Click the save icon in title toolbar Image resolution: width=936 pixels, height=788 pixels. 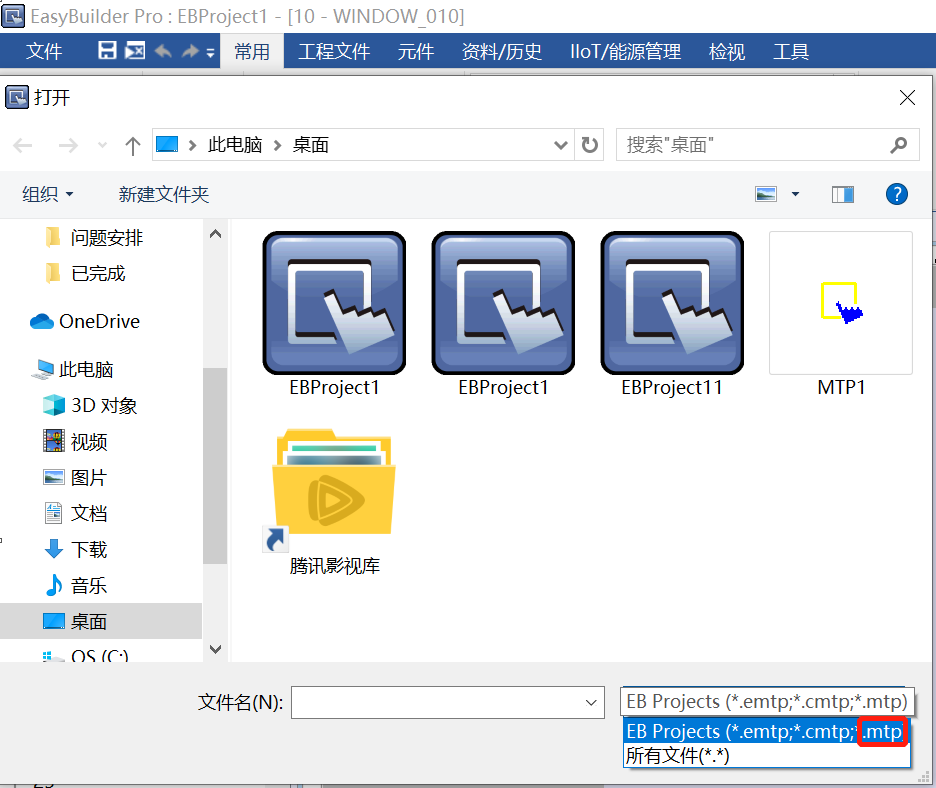[107, 51]
